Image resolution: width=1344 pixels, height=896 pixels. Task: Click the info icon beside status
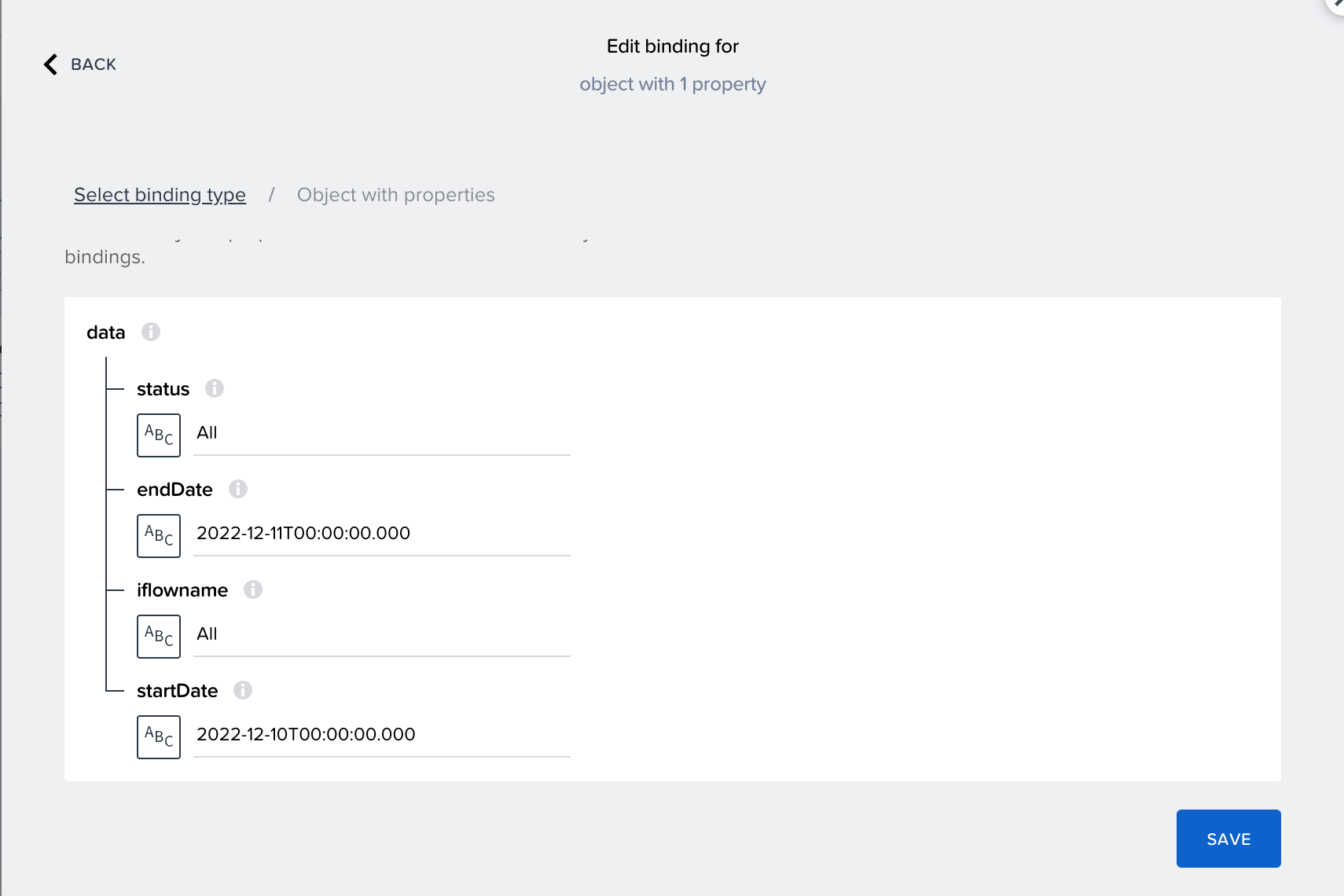pyautogui.click(x=215, y=388)
